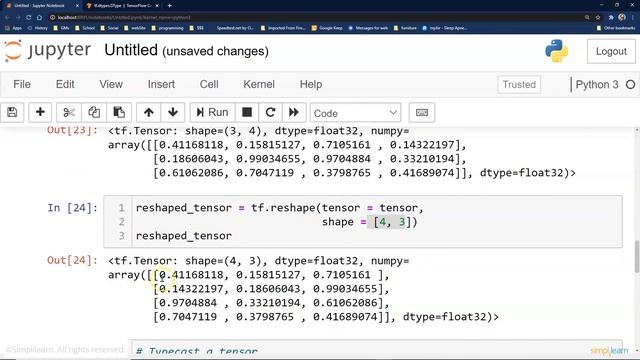The image size is (640, 360).
Task: Click the Out[23] output prompt
Action: click(72, 131)
